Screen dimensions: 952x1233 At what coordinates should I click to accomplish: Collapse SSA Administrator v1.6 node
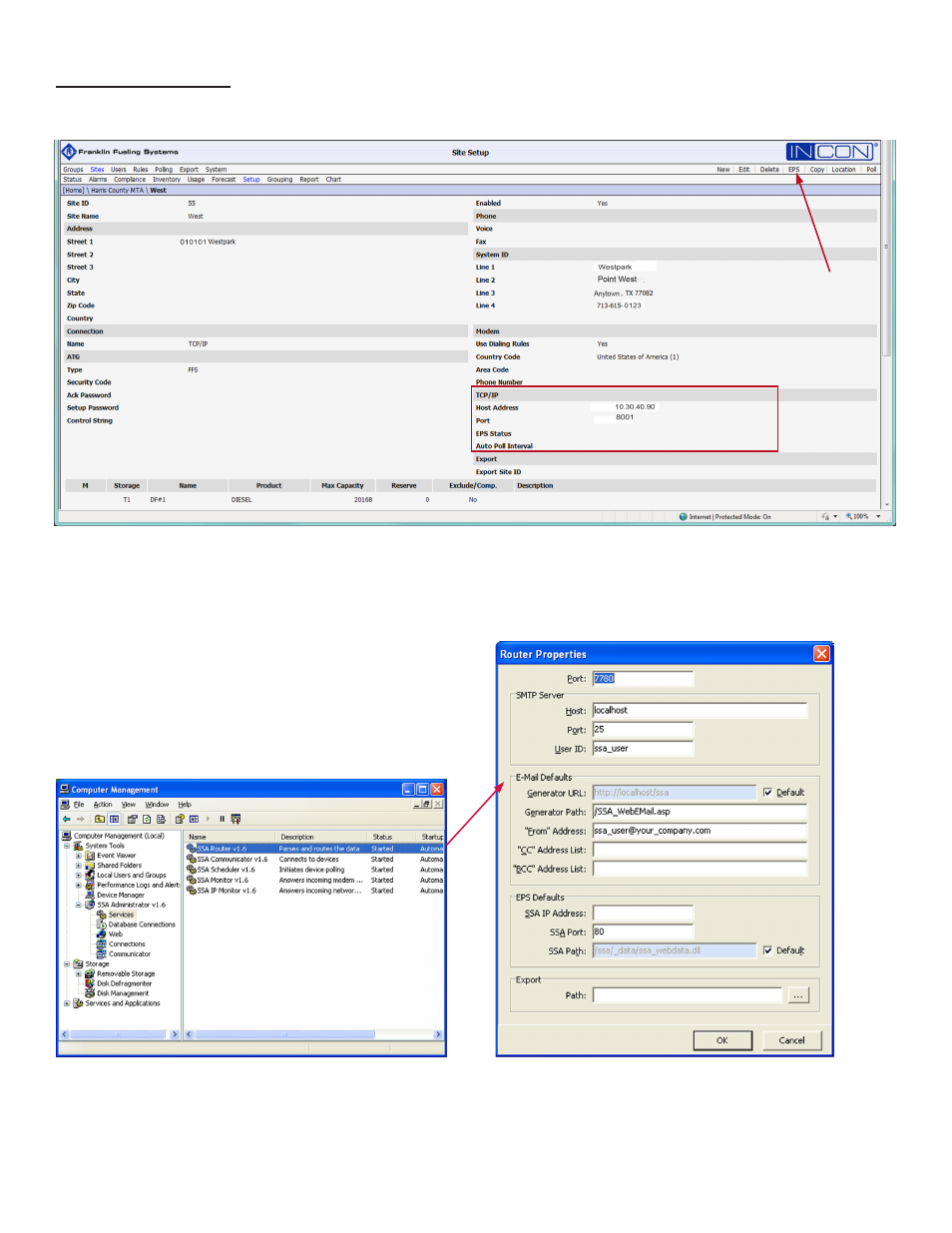[x=79, y=905]
